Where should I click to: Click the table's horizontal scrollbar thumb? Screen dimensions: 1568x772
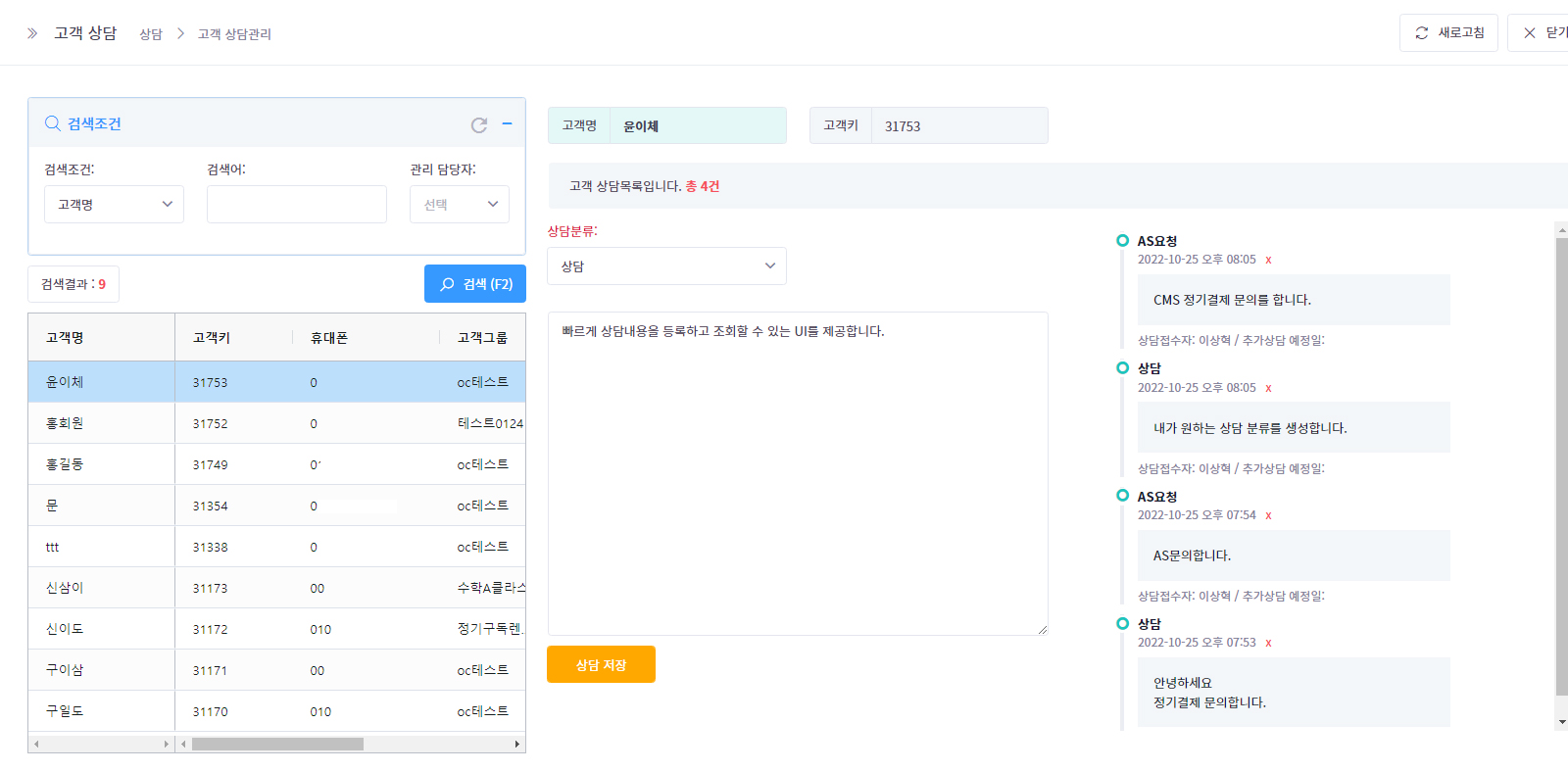pyautogui.click(x=277, y=745)
